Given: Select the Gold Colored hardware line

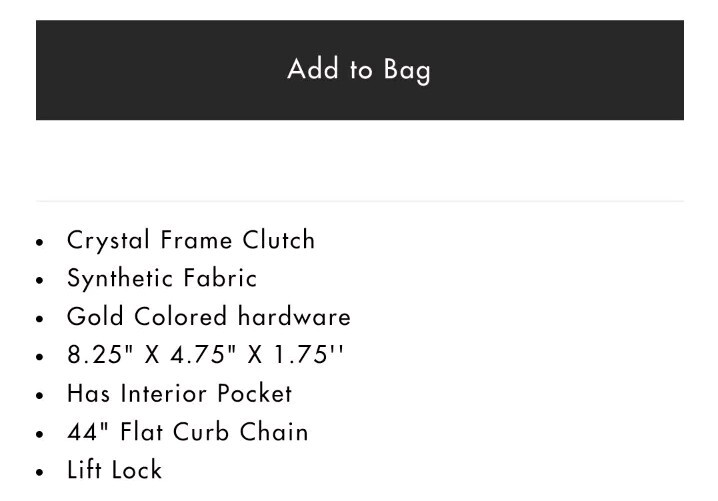Looking at the screenshot, I should pyautogui.click(x=209, y=317).
